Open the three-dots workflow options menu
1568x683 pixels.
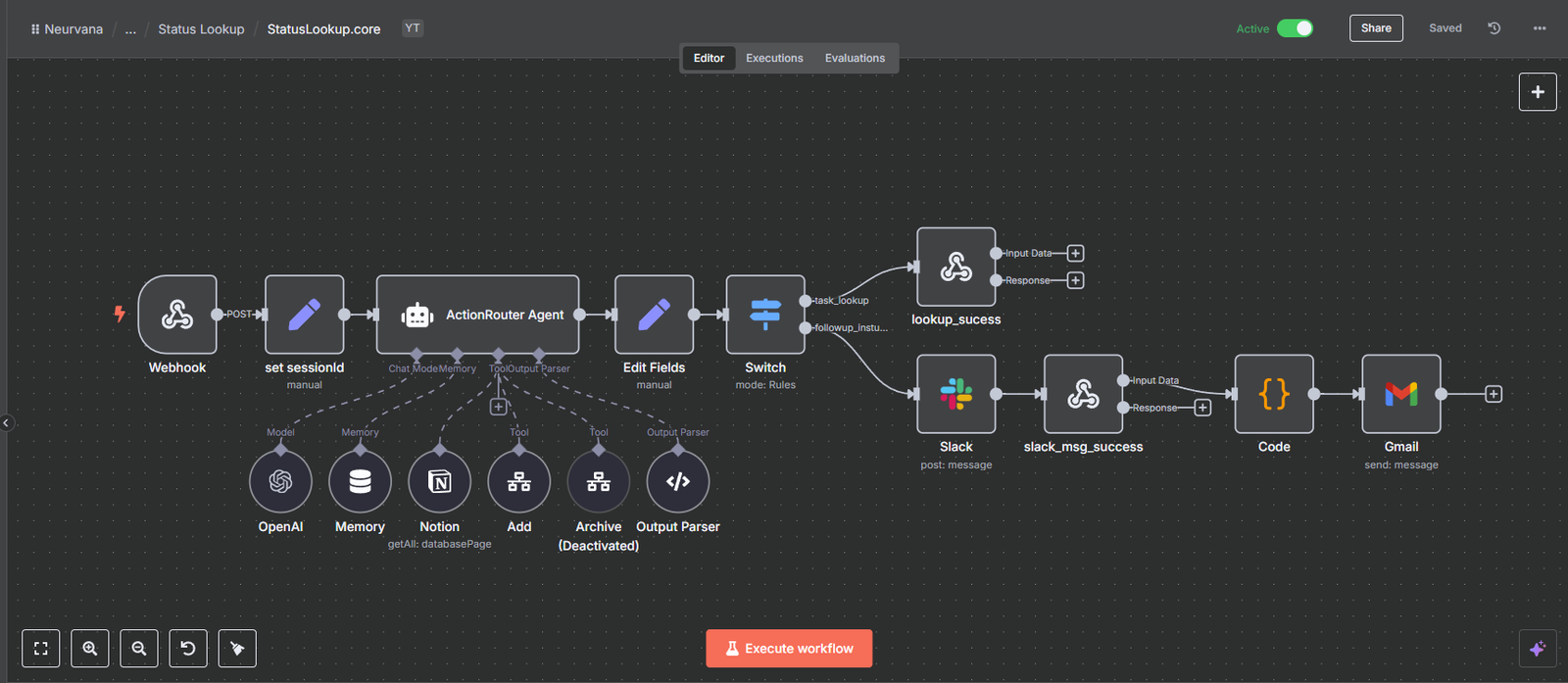[x=1539, y=28]
